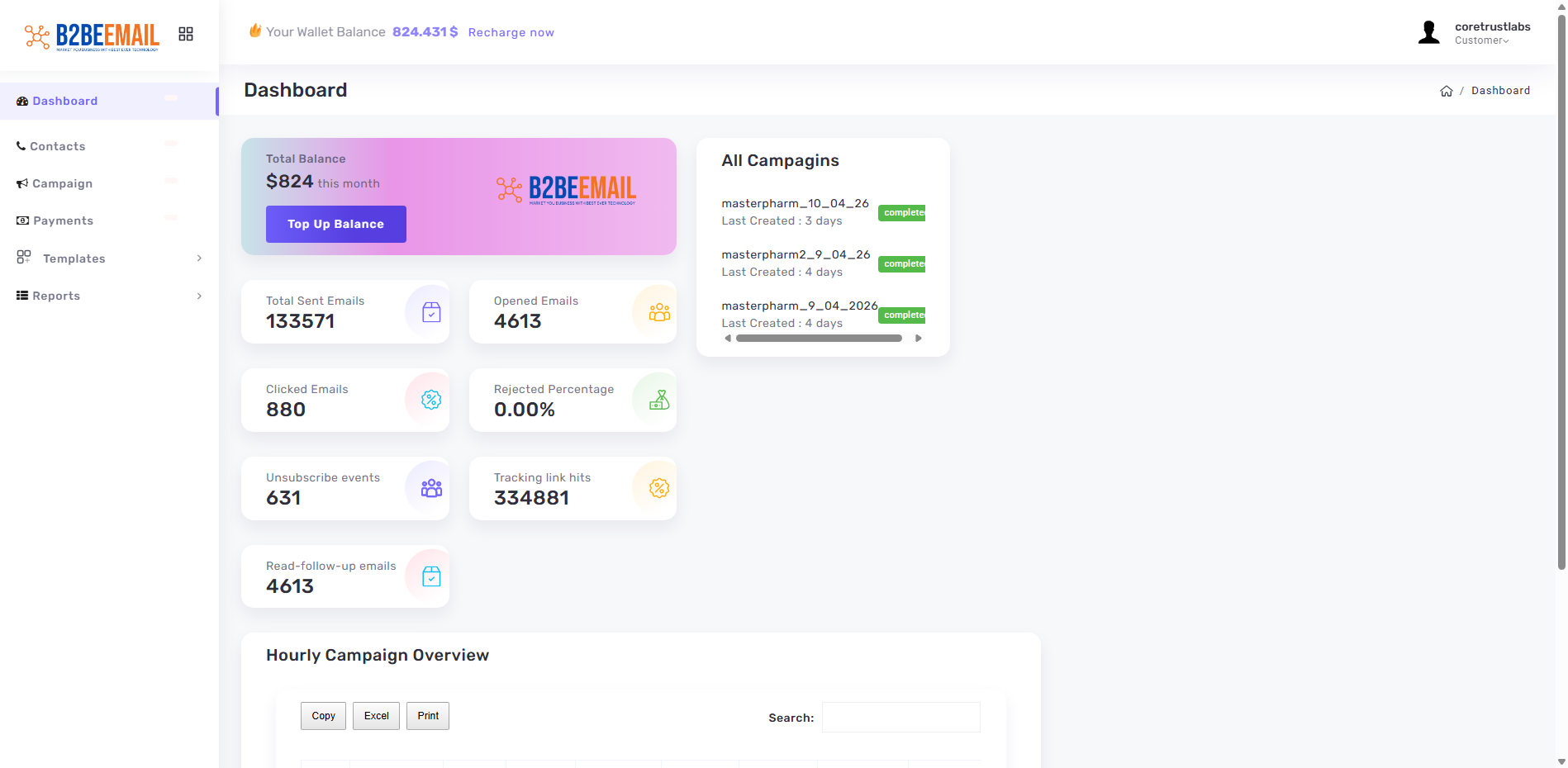Go to Campaign in the sidebar
The width and height of the screenshot is (1568, 768).
tap(62, 183)
